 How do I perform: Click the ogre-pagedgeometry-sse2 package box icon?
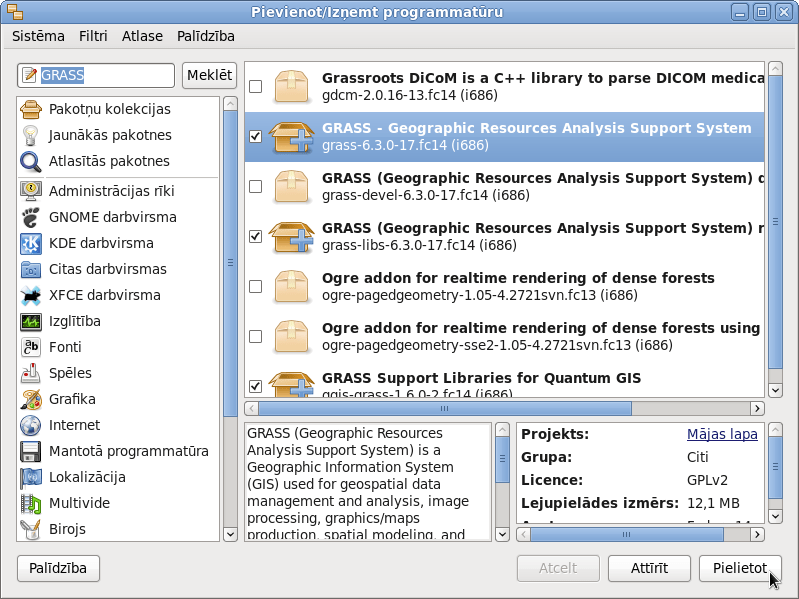point(291,336)
